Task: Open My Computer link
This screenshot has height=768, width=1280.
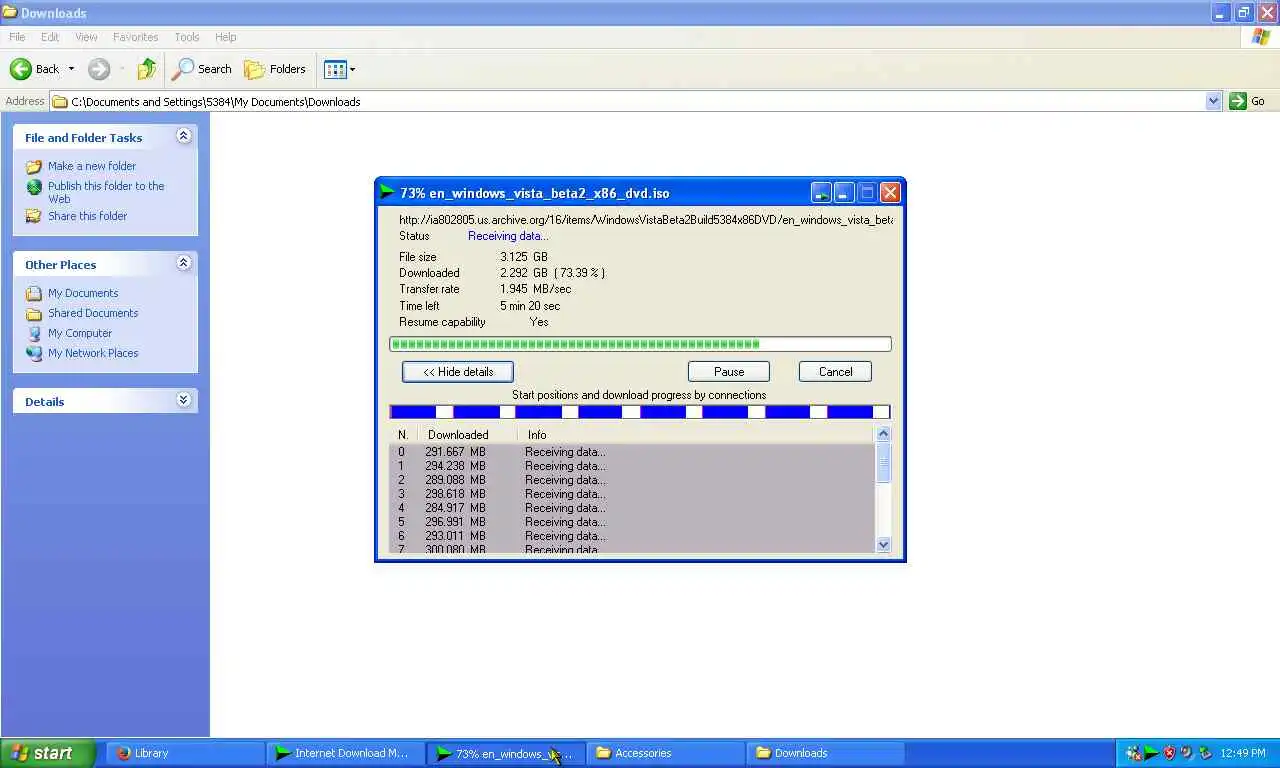Action: 80,333
